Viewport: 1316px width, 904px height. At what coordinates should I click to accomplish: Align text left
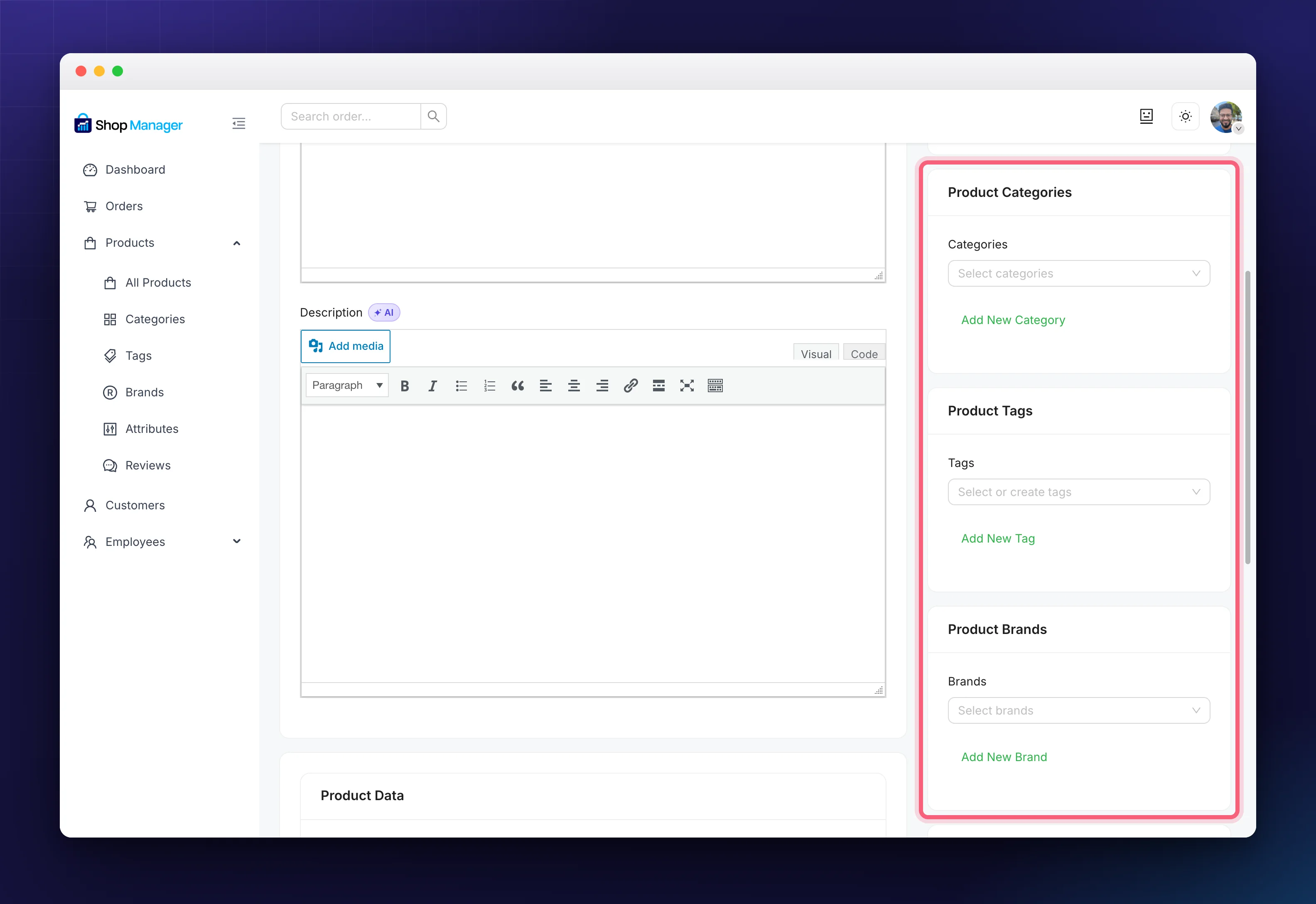(546, 386)
